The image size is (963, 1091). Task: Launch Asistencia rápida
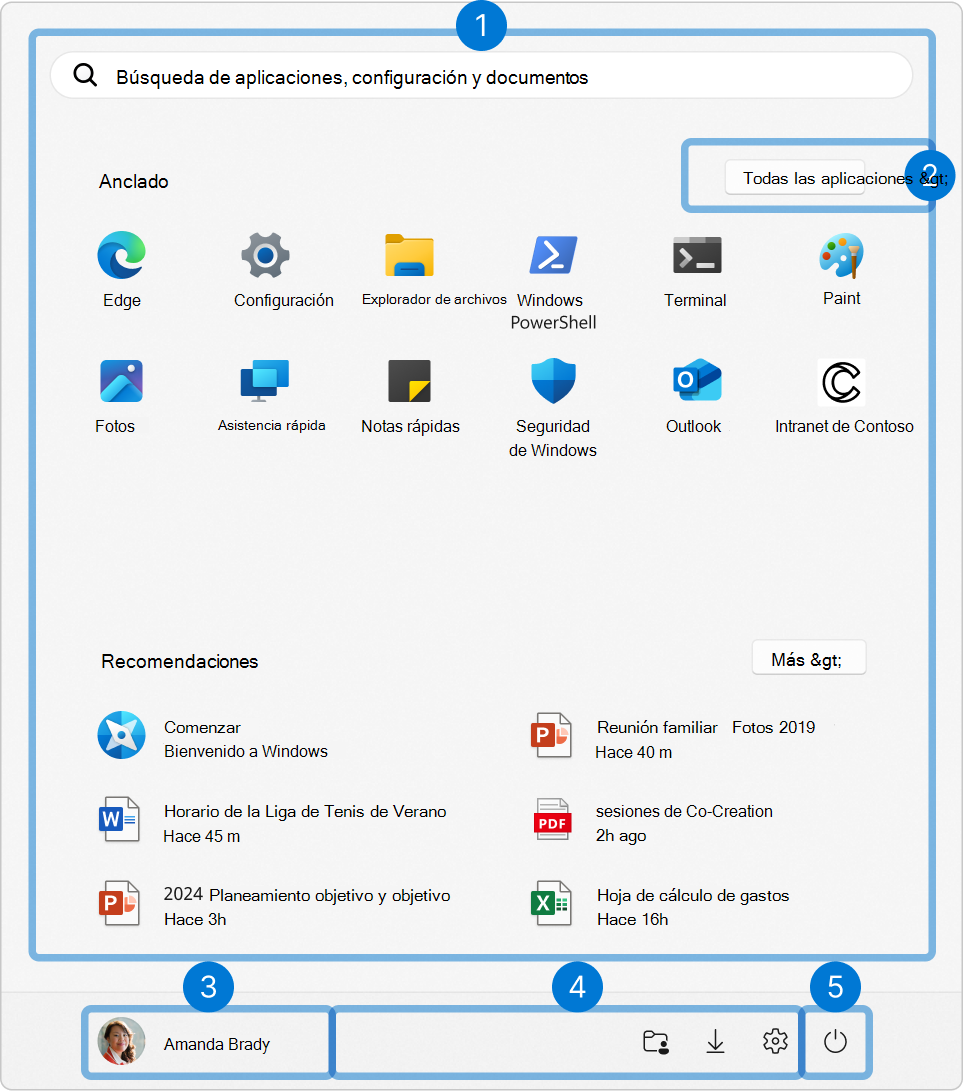(264, 381)
